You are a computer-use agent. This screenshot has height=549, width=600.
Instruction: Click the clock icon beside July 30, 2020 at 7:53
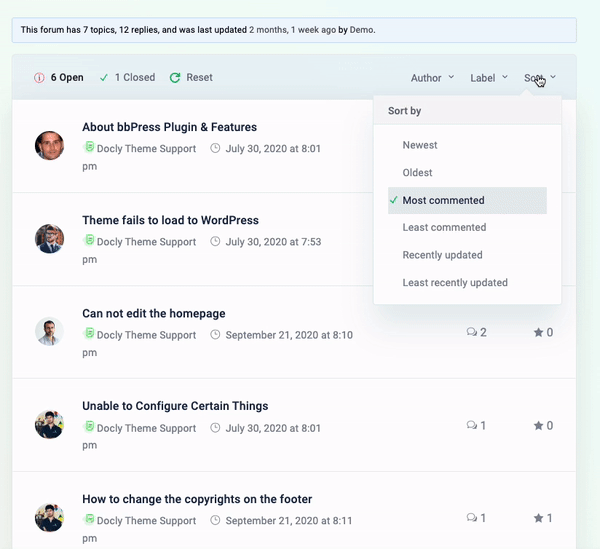(x=215, y=241)
